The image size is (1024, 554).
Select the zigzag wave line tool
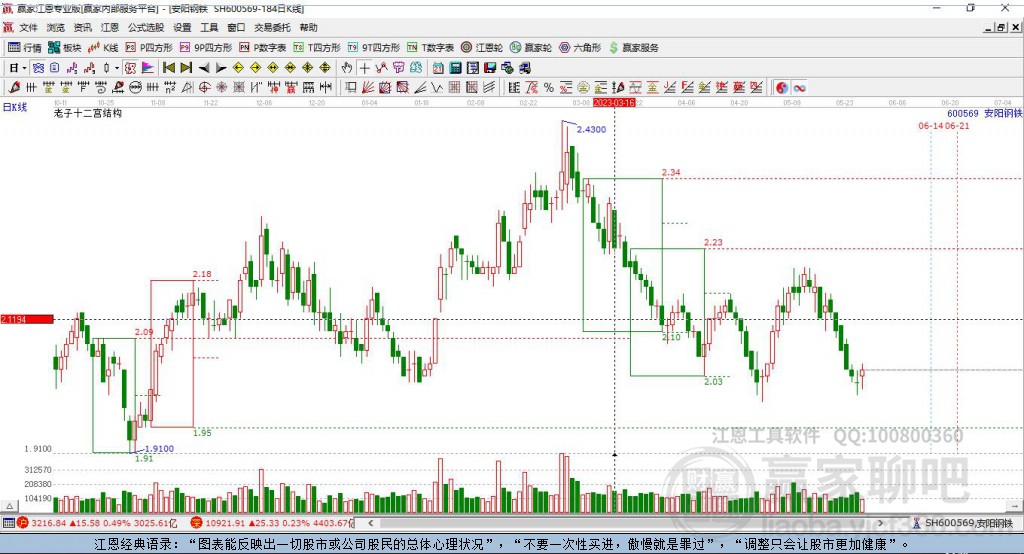point(437,88)
